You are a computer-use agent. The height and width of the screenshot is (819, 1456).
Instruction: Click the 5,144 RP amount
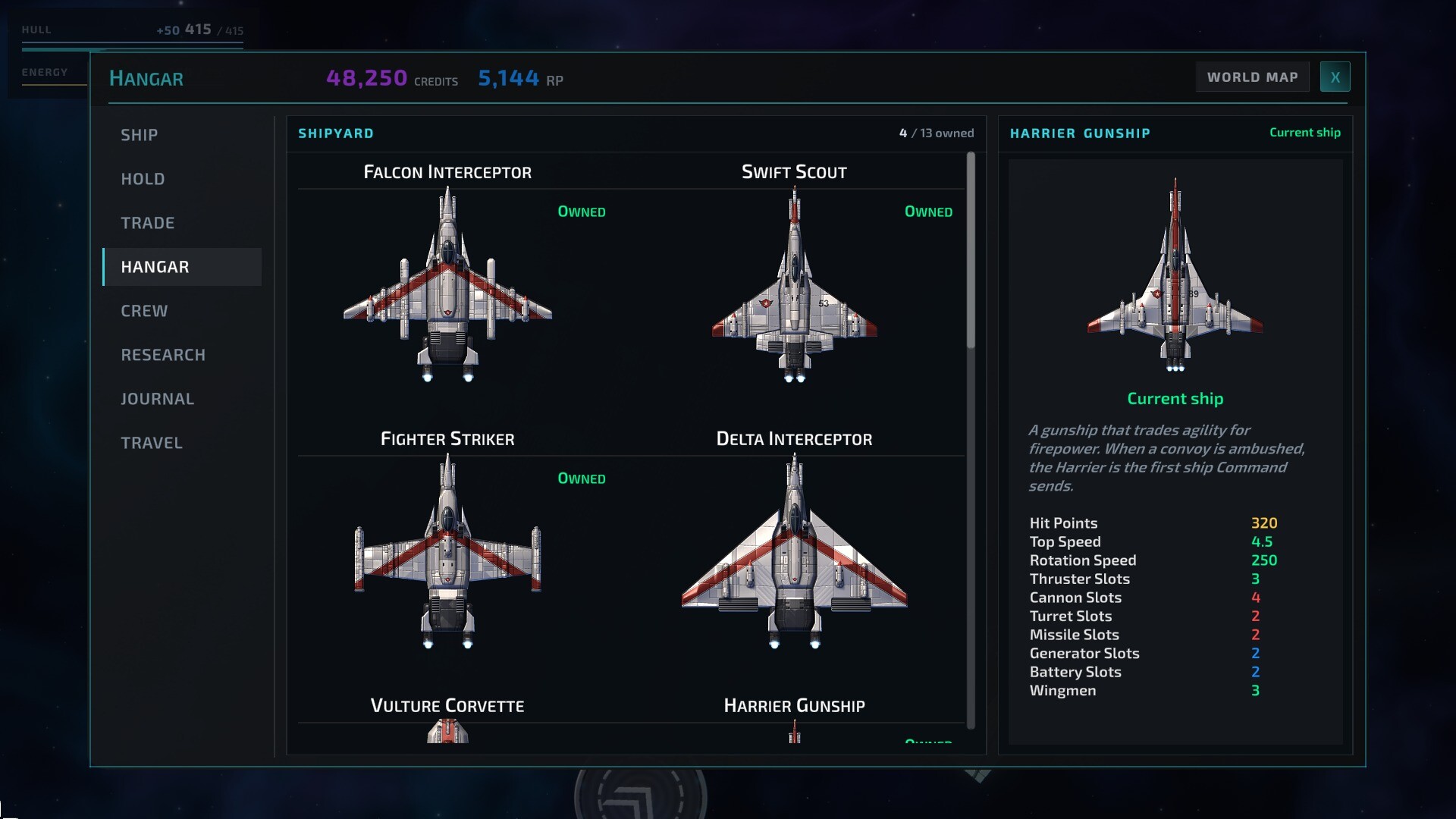(x=508, y=78)
